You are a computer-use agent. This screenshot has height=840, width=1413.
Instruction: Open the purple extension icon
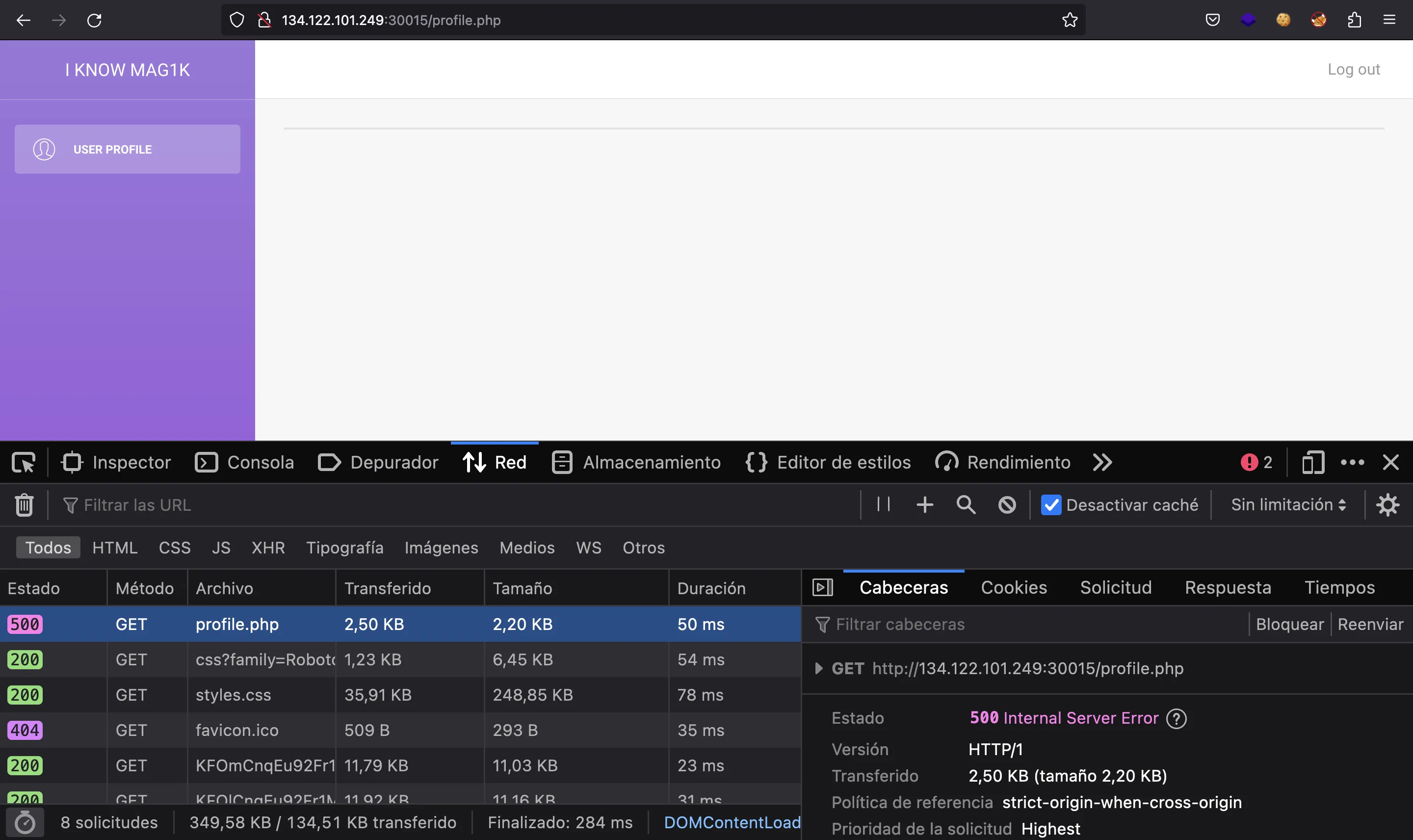click(x=1248, y=21)
